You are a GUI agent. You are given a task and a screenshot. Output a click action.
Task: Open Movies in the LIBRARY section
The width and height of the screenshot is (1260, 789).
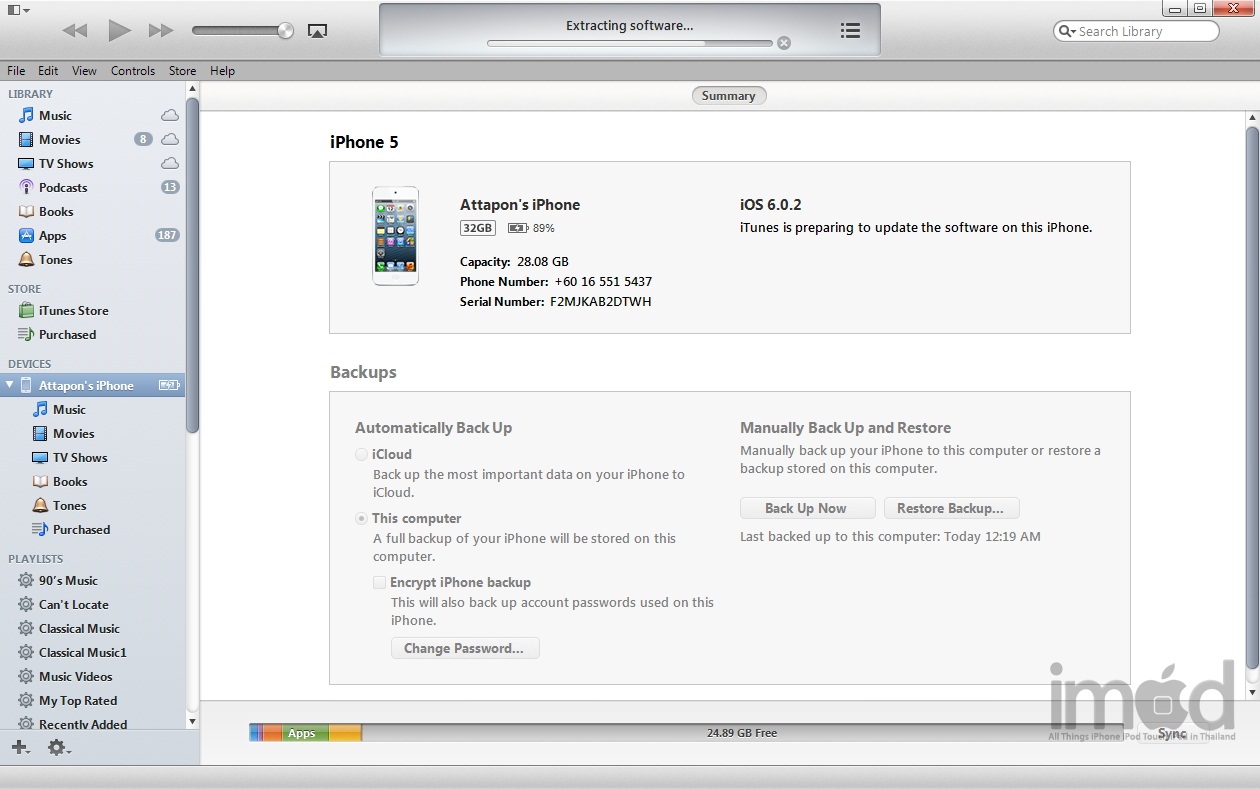pos(59,139)
